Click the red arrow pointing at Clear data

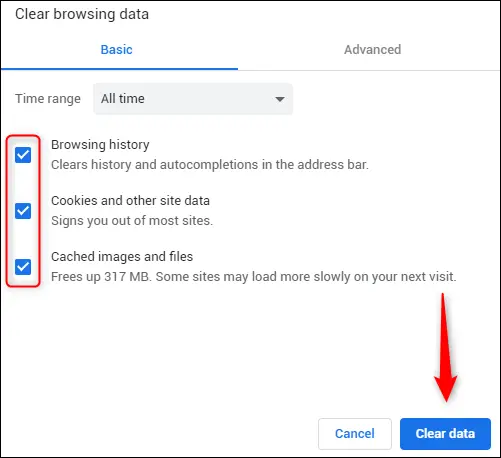click(445, 347)
